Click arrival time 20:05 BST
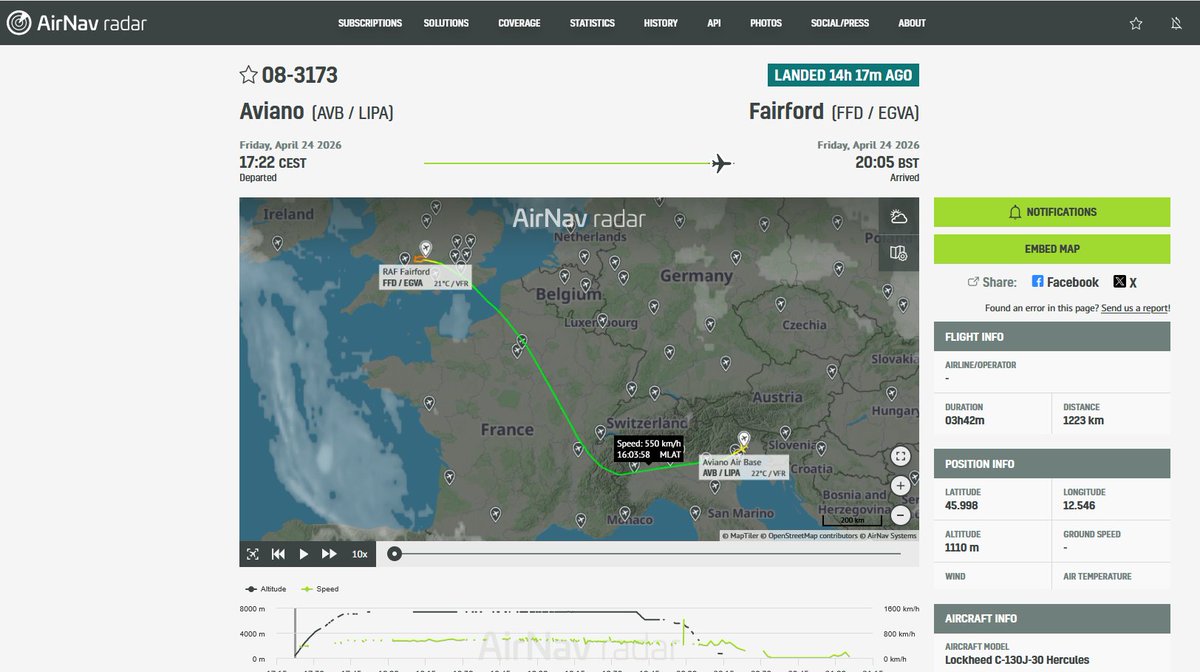 885,162
